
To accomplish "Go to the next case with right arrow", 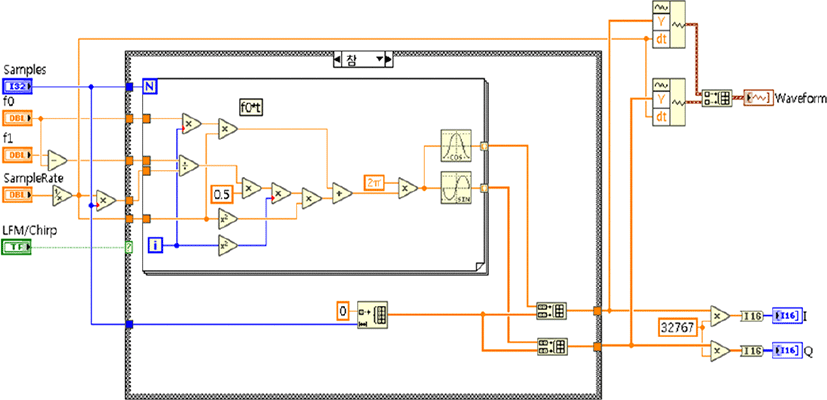I will coord(389,59).
